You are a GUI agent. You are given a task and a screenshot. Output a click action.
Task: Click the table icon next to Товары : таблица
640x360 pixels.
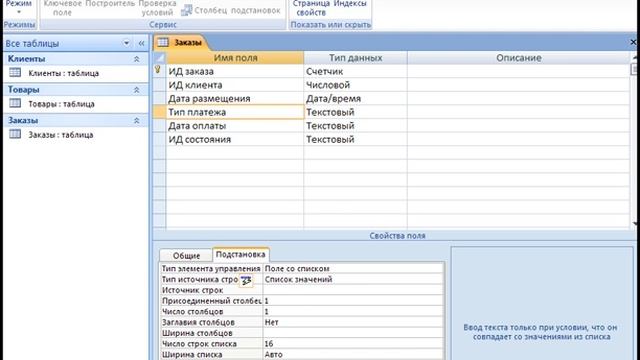[x=15, y=103]
